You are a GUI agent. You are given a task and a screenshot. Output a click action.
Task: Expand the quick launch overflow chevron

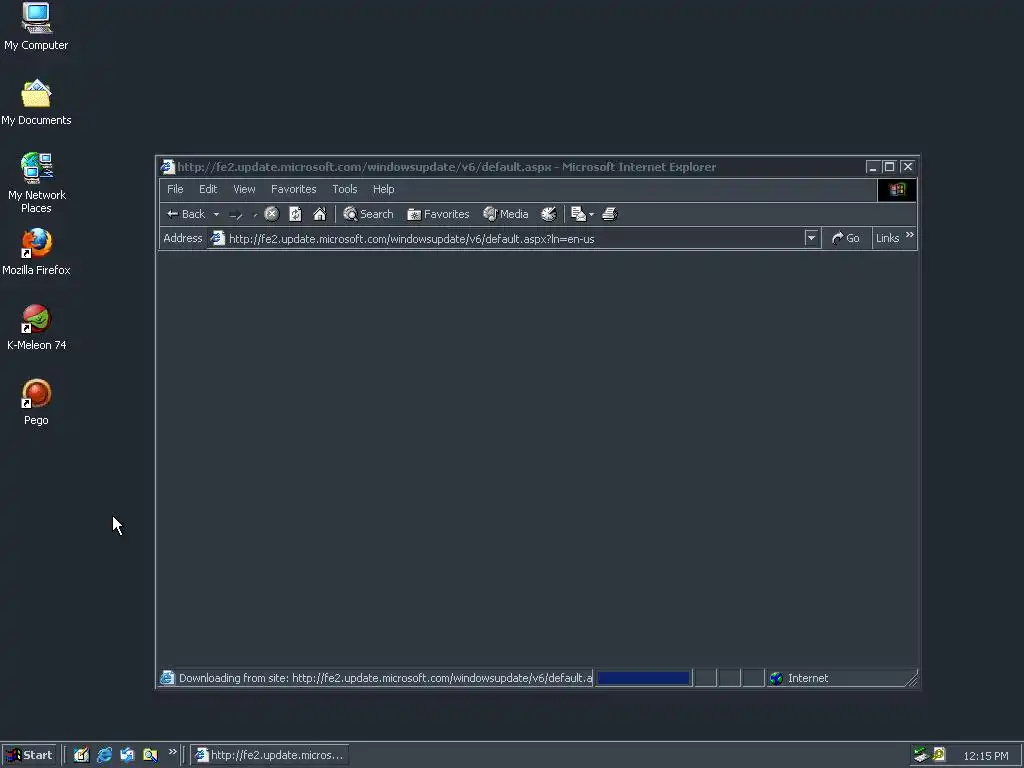tap(172, 752)
